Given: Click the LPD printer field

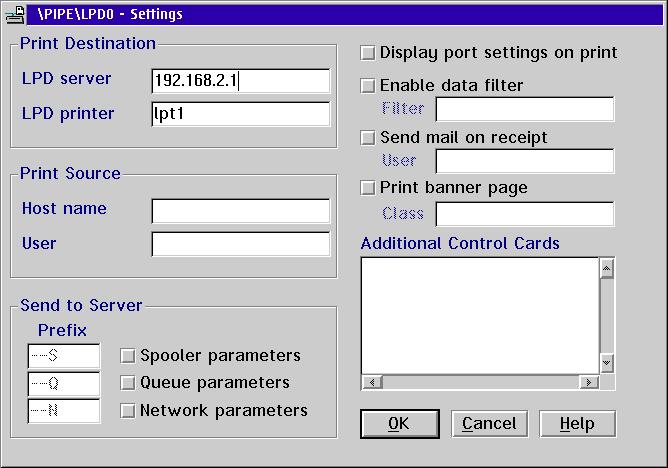Looking at the screenshot, I should point(240,114).
